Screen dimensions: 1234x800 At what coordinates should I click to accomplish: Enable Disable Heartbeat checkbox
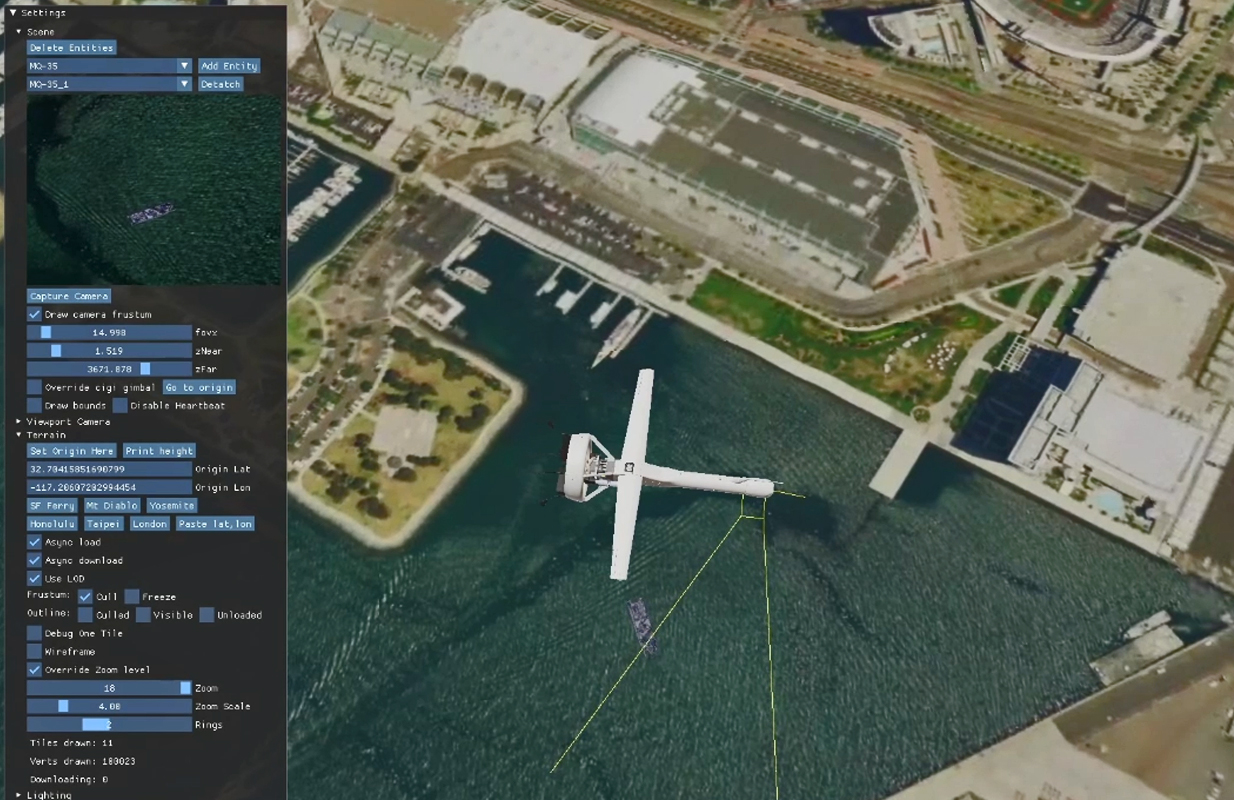tap(120, 405)
